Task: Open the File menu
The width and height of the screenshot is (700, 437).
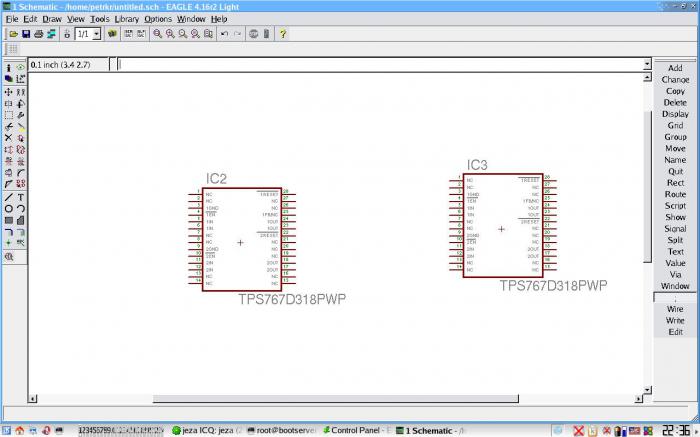Action: pos(12,19)
